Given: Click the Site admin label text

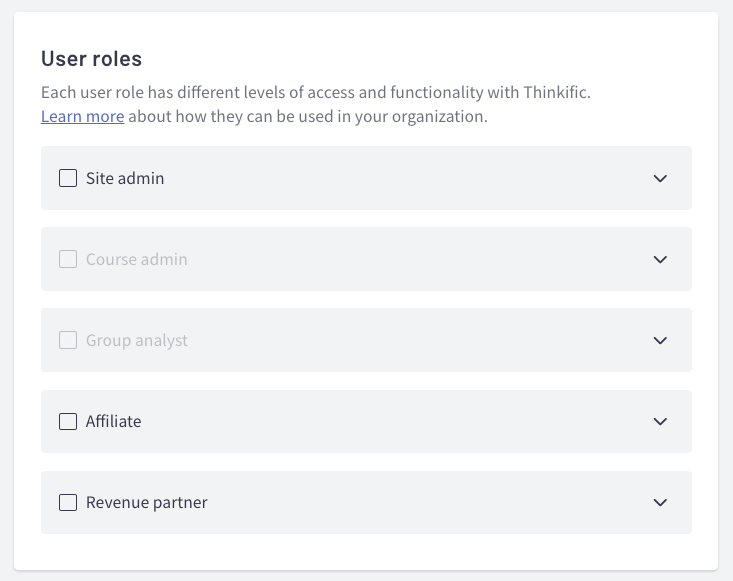Looking at the screenshot, I should pyautogui.click(x=125, y=178).
